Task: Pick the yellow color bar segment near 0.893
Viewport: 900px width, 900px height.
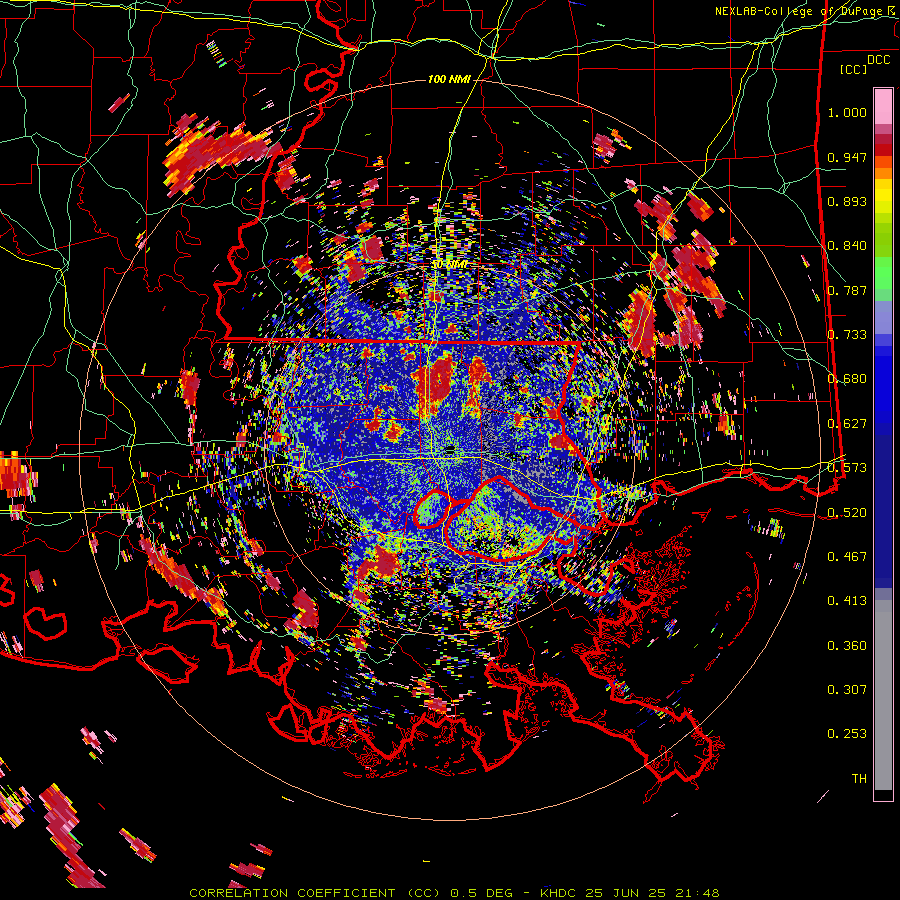Action: coord(883,196)
